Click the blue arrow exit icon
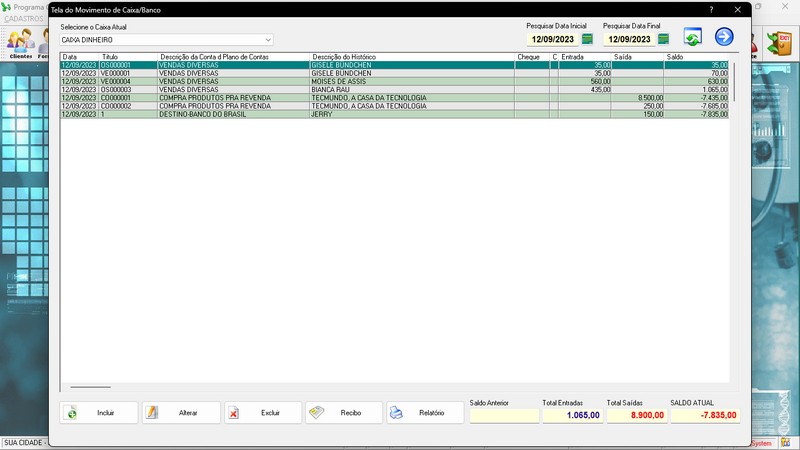The image size is (800, 450). pos(724,37)
